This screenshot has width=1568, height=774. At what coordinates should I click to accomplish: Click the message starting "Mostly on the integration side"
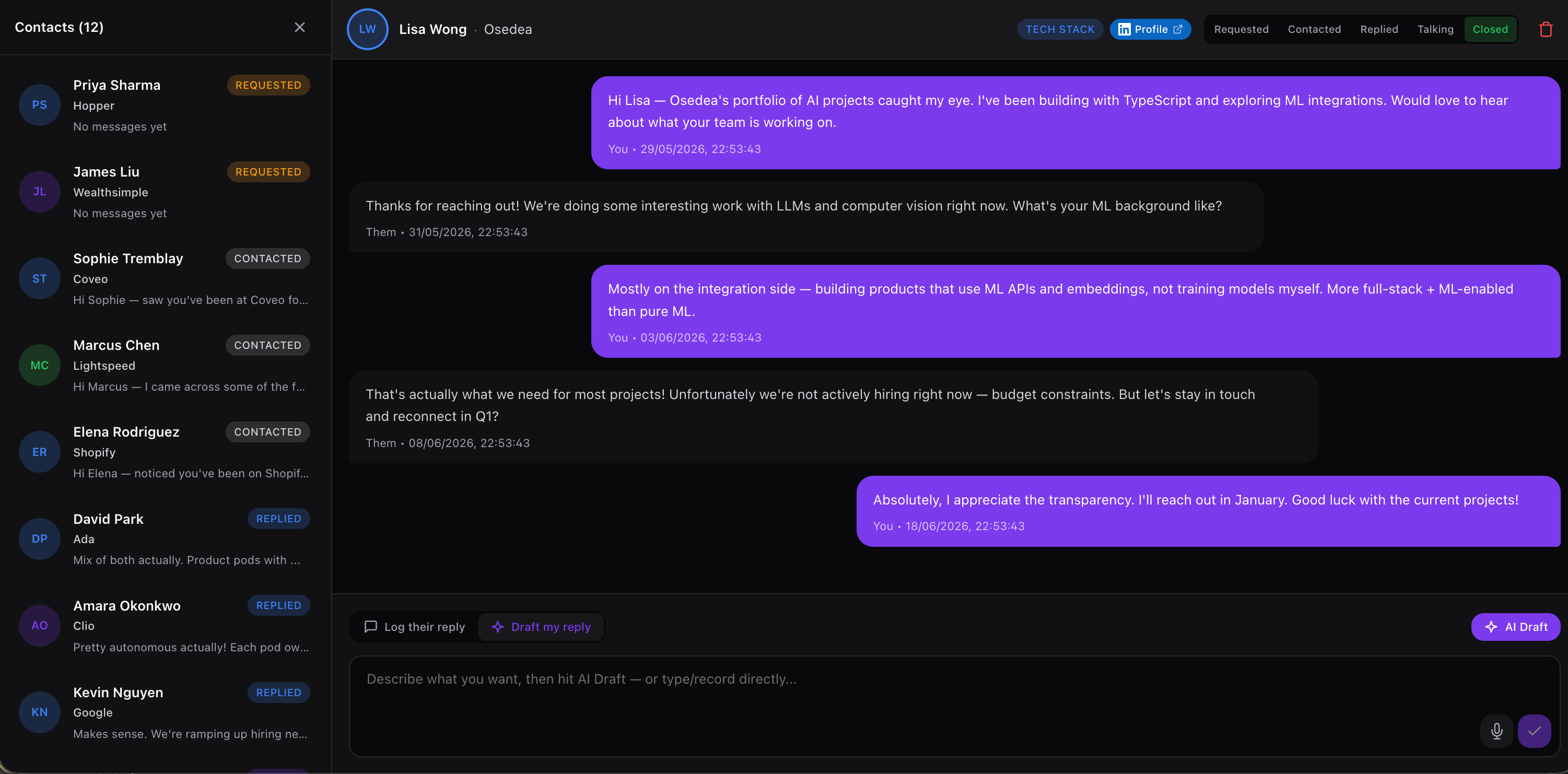pyautogui.click(x=1075, y=311)
